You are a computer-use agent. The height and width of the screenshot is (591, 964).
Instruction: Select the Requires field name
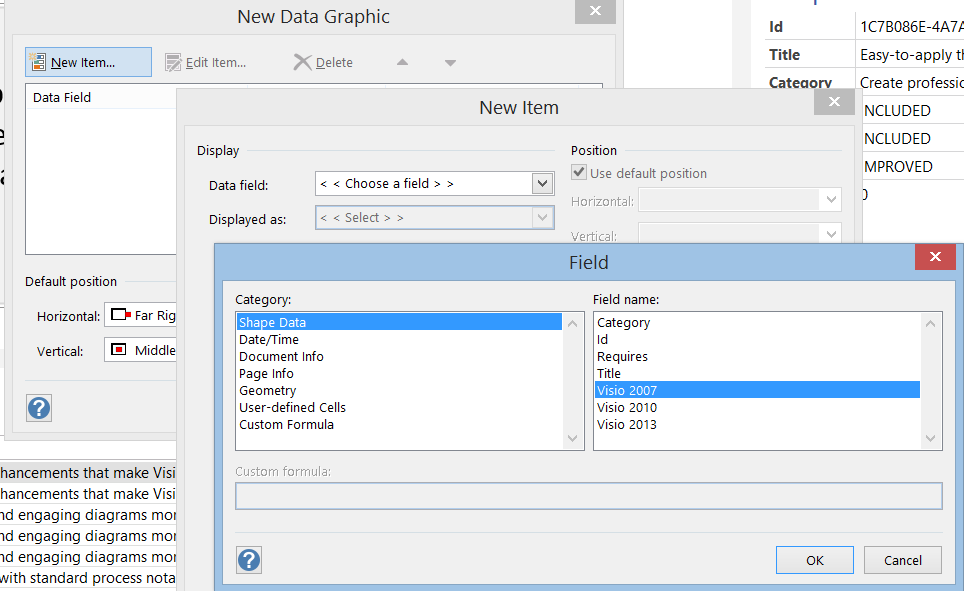coord(622,356)
